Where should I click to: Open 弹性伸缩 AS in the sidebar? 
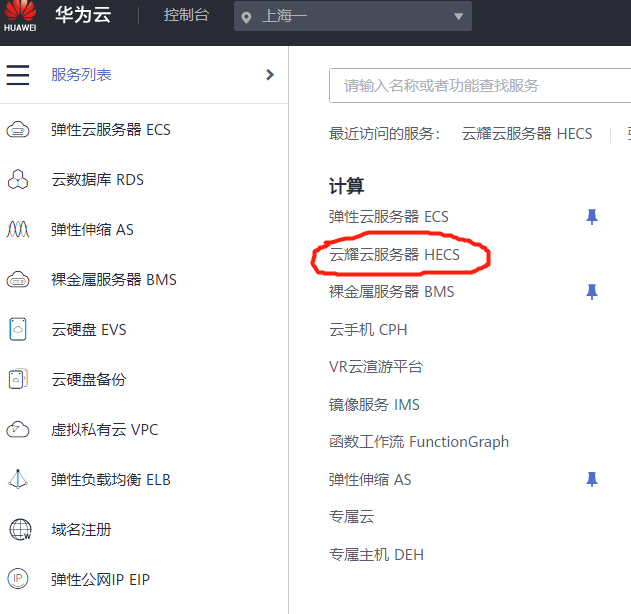coord(92,229)
